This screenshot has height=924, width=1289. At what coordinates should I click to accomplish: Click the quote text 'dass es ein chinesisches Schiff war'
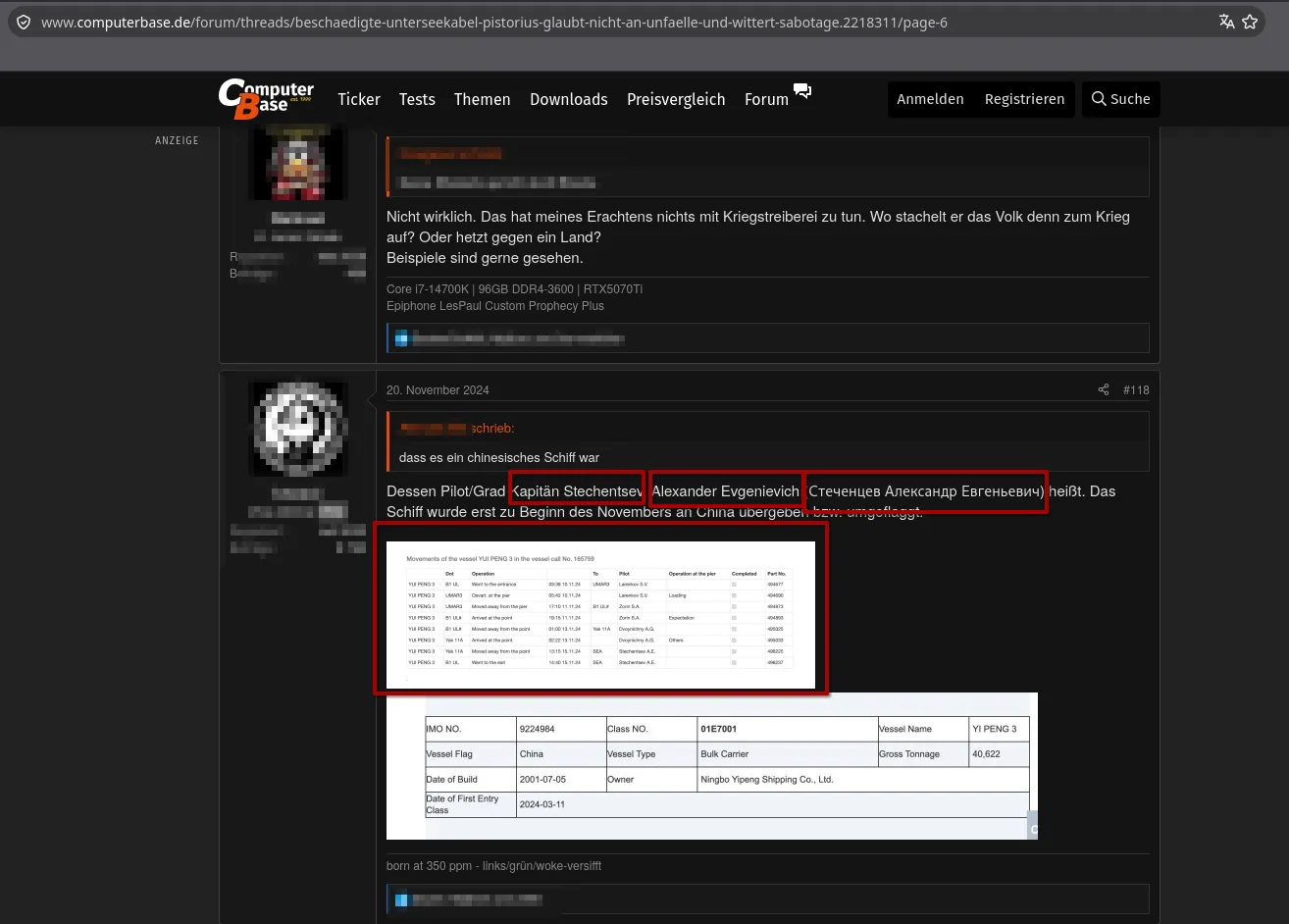click(x=499, y=457)
